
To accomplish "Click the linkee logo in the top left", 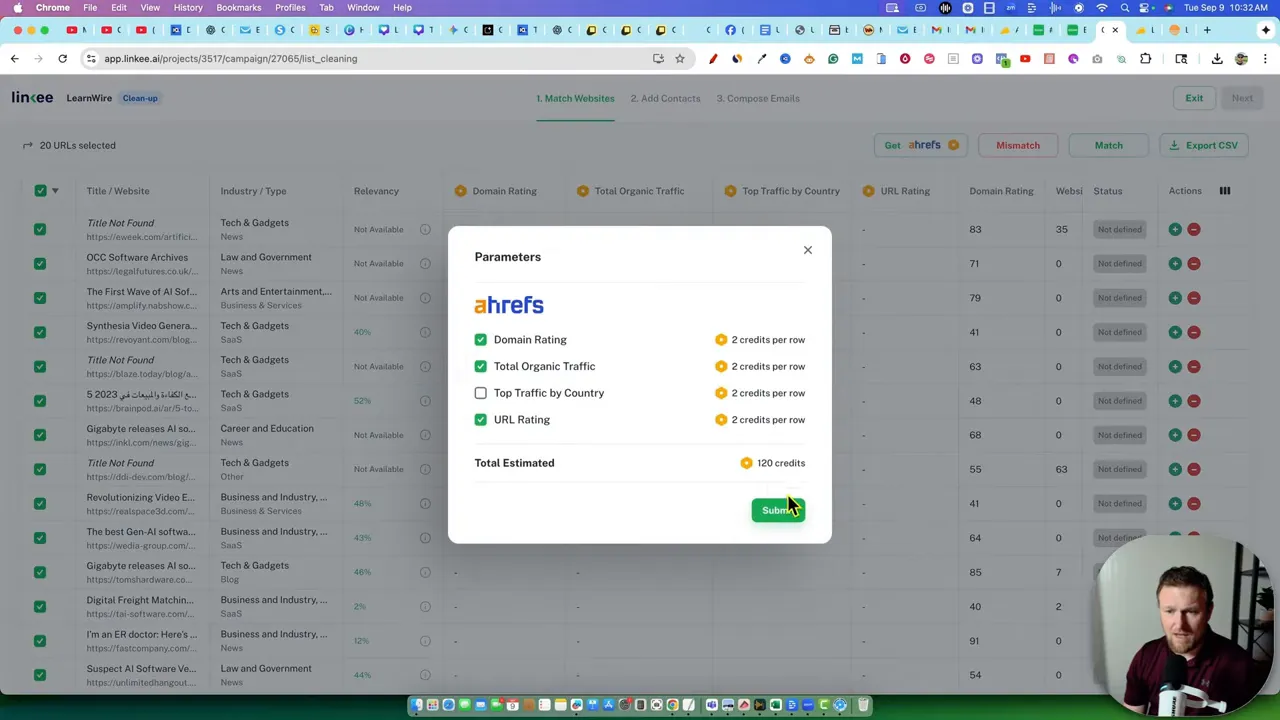I will click(32, 97).
